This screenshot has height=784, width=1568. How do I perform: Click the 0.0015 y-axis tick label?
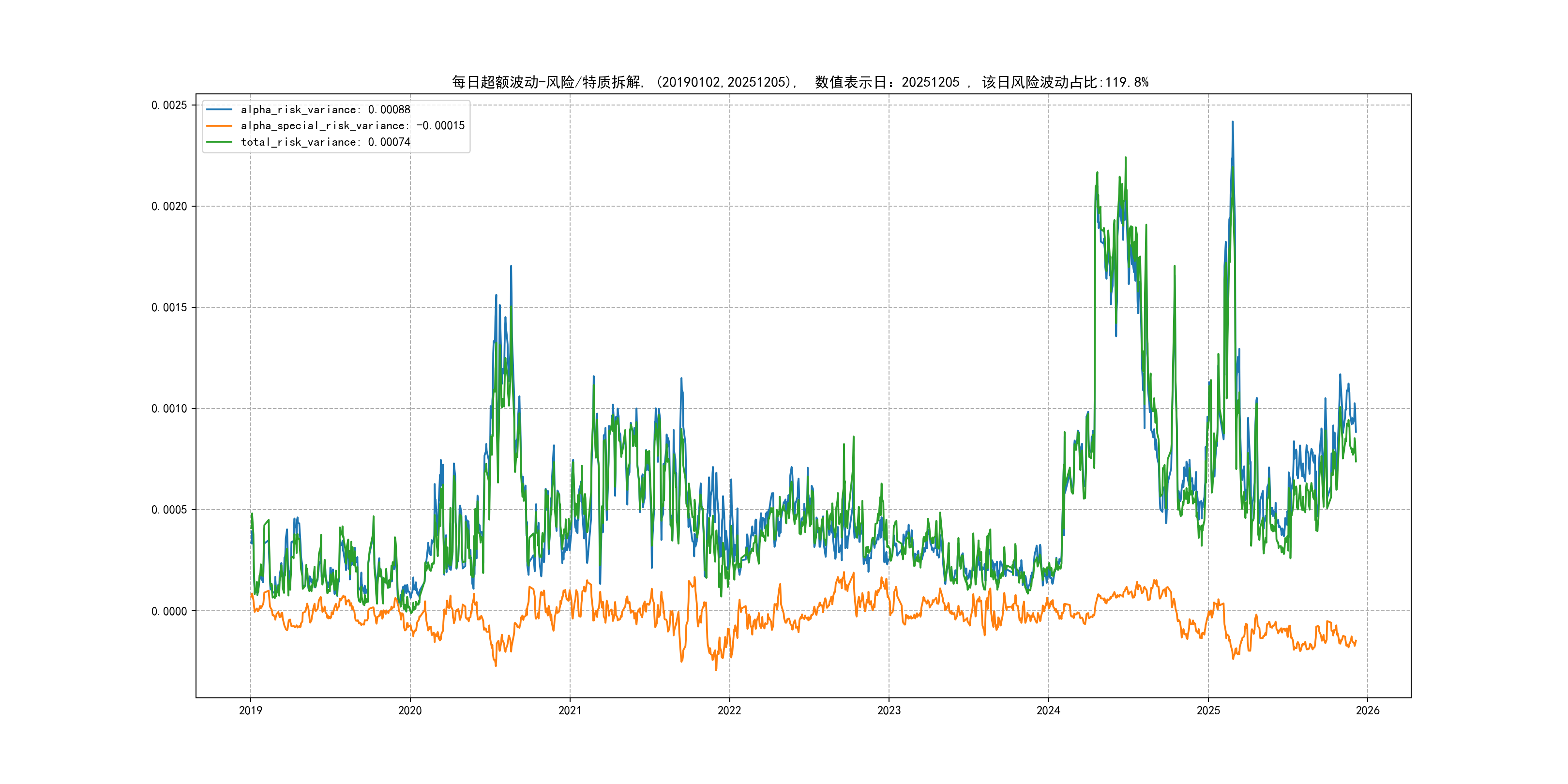pos(169,307)
